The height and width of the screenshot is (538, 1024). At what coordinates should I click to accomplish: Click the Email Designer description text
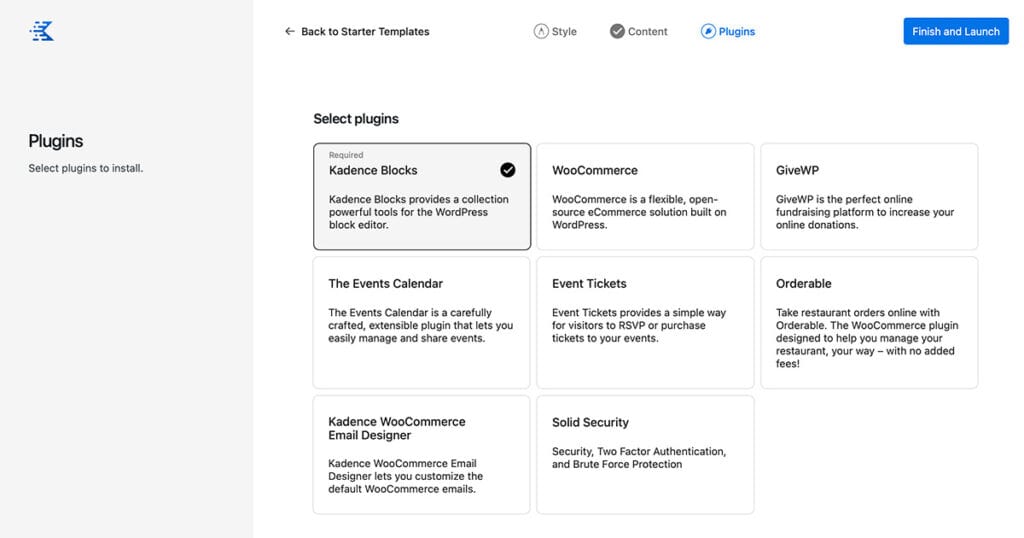pyautogui.click(x=406, y=476)
